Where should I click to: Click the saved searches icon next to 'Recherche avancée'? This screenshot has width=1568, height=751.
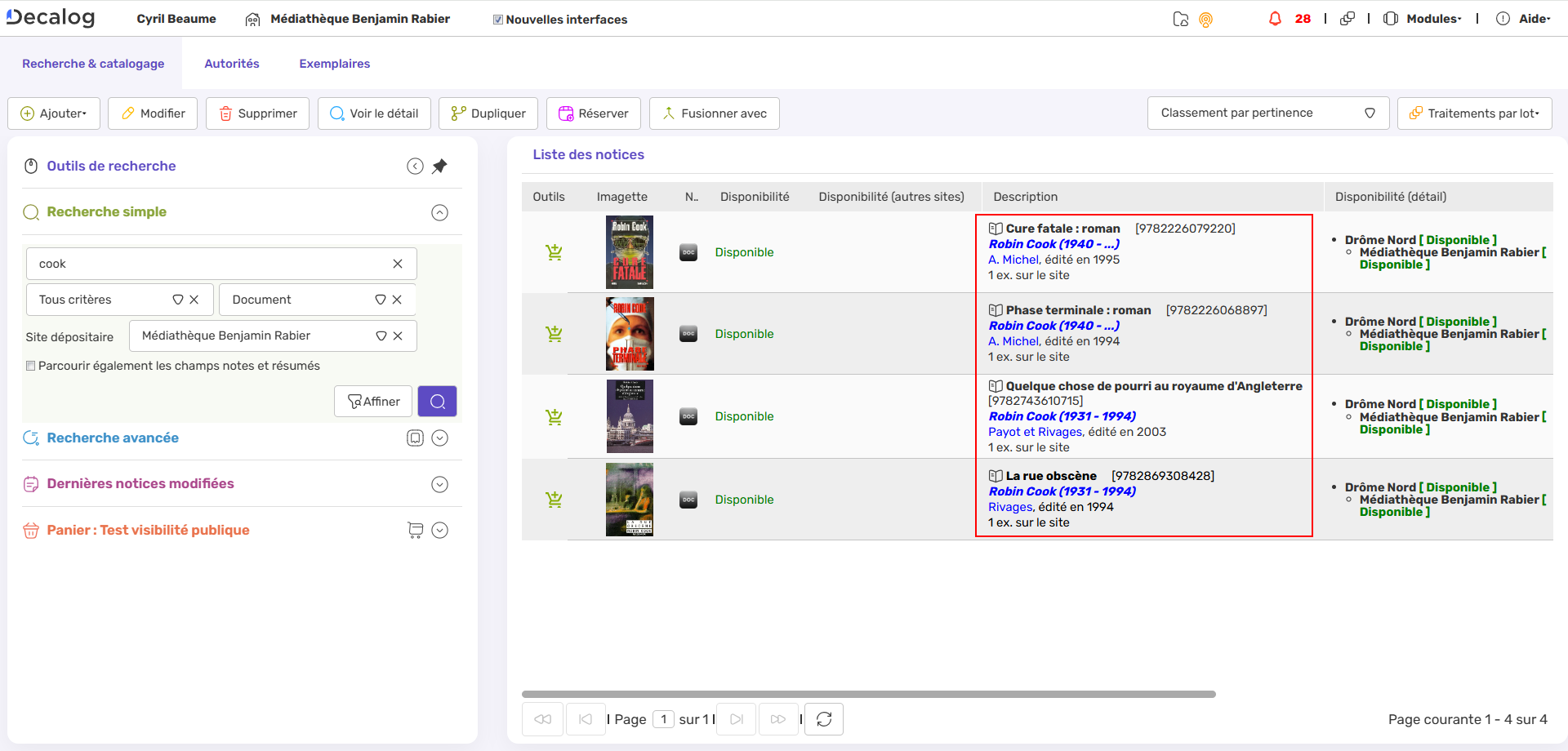(416, 438)
